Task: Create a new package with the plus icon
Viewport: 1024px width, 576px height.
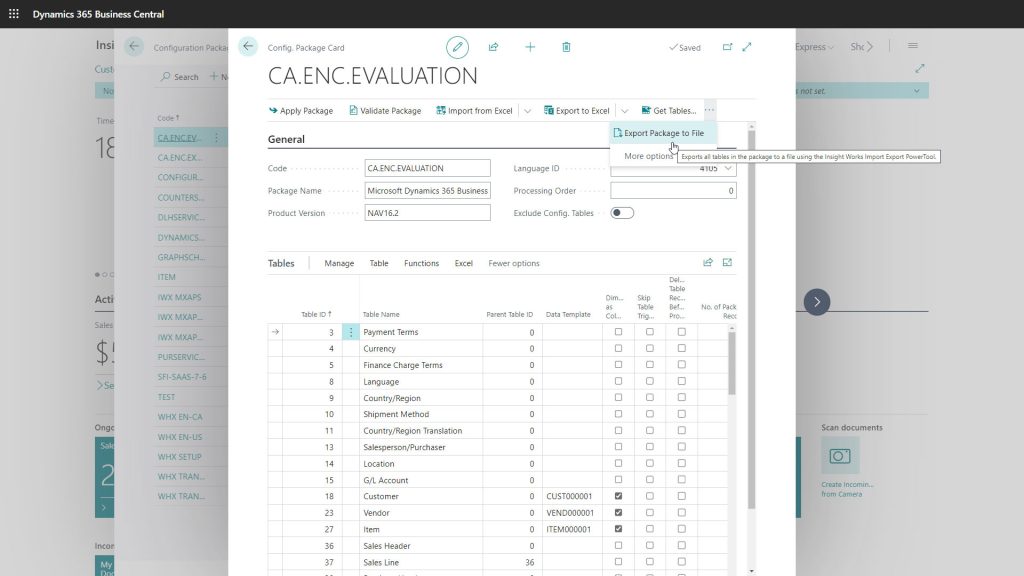Action: click(529, 47)
